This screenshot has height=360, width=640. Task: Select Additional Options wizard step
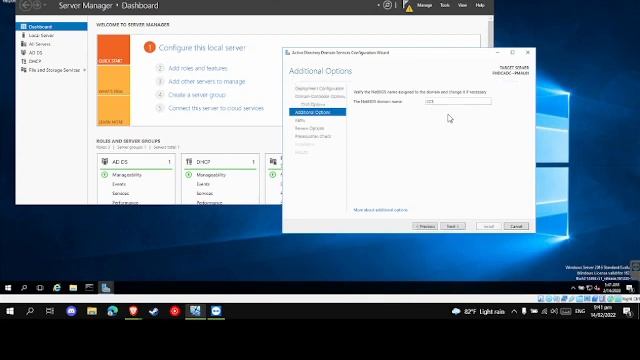pos(318,112)
